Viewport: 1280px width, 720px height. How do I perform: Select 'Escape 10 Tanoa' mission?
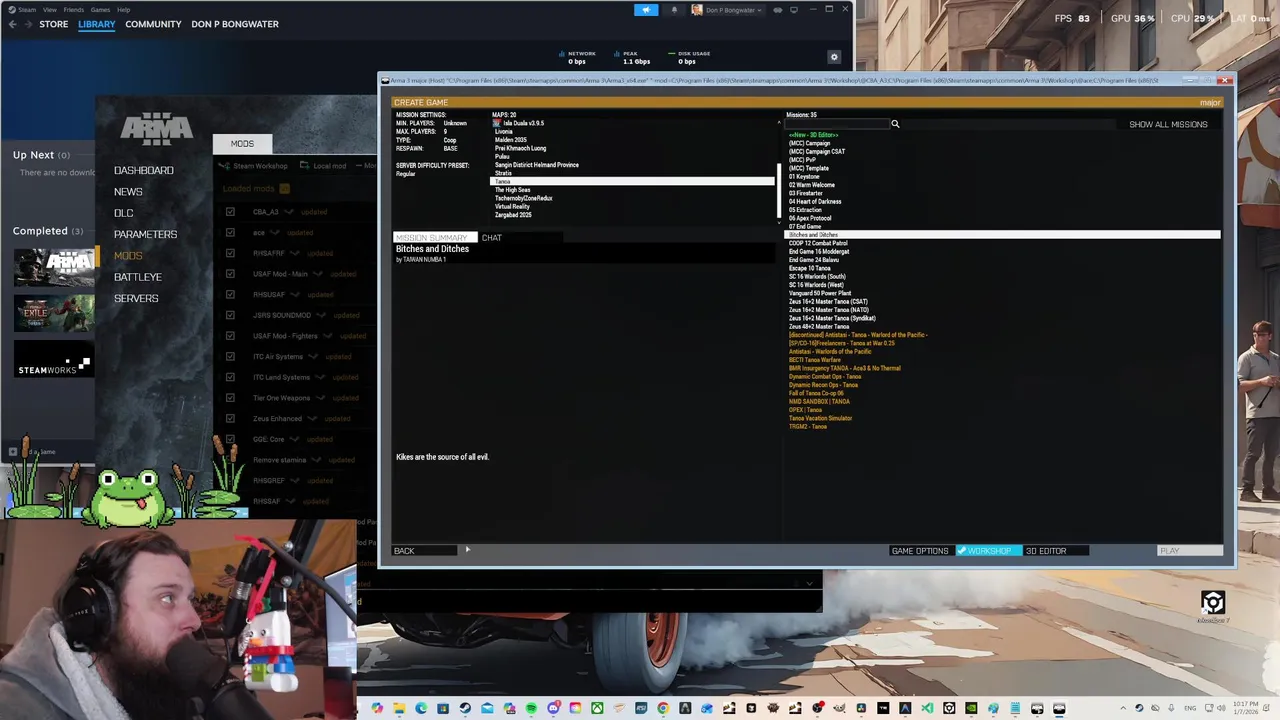(809, 268)
